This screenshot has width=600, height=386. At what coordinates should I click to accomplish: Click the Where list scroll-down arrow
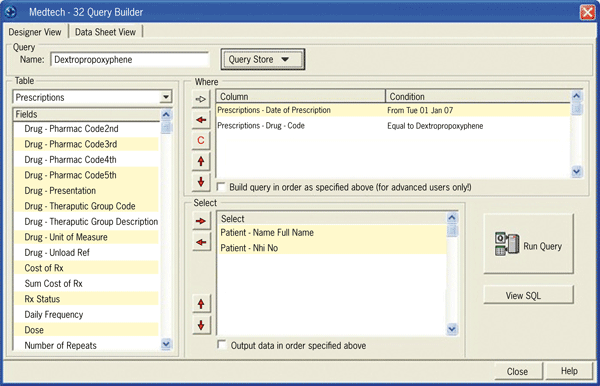[577, 172]
